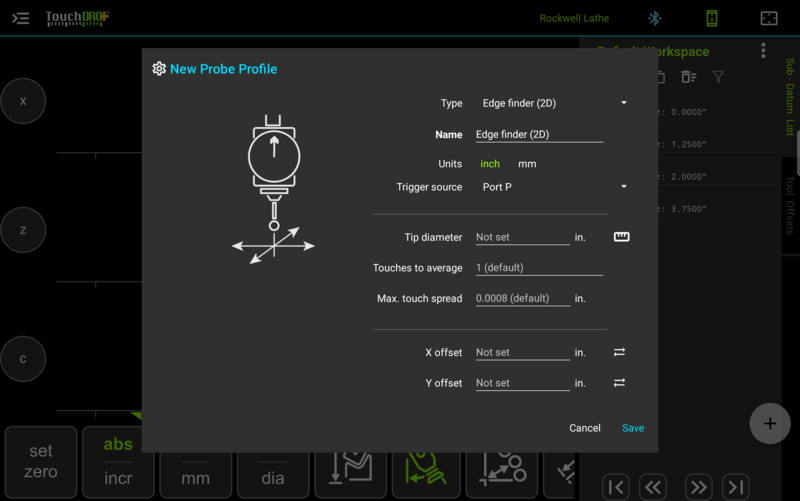800x501 pixels.
Task: Swap X offset sign icon
Action: (x=619, y=352)
